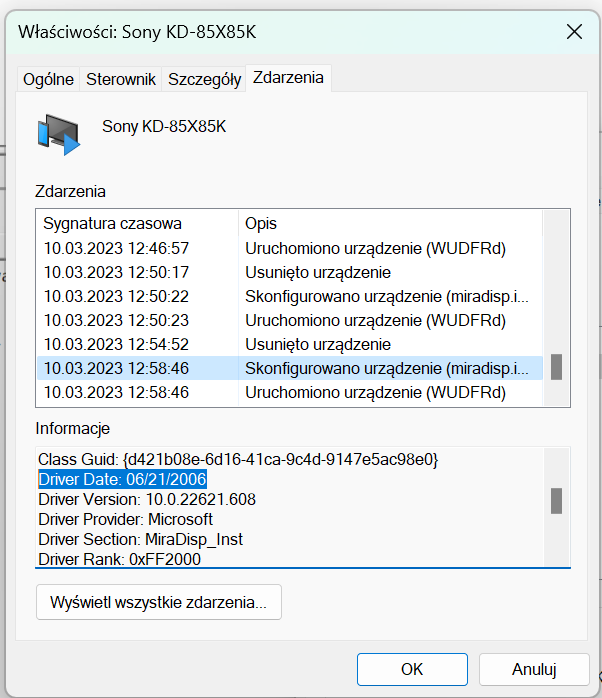Viewport: 602px width, 698px height.
Task: Click Wyświetl wszystkie zdarzenia button
Action: pyautogui.click(x=159, y=602)
